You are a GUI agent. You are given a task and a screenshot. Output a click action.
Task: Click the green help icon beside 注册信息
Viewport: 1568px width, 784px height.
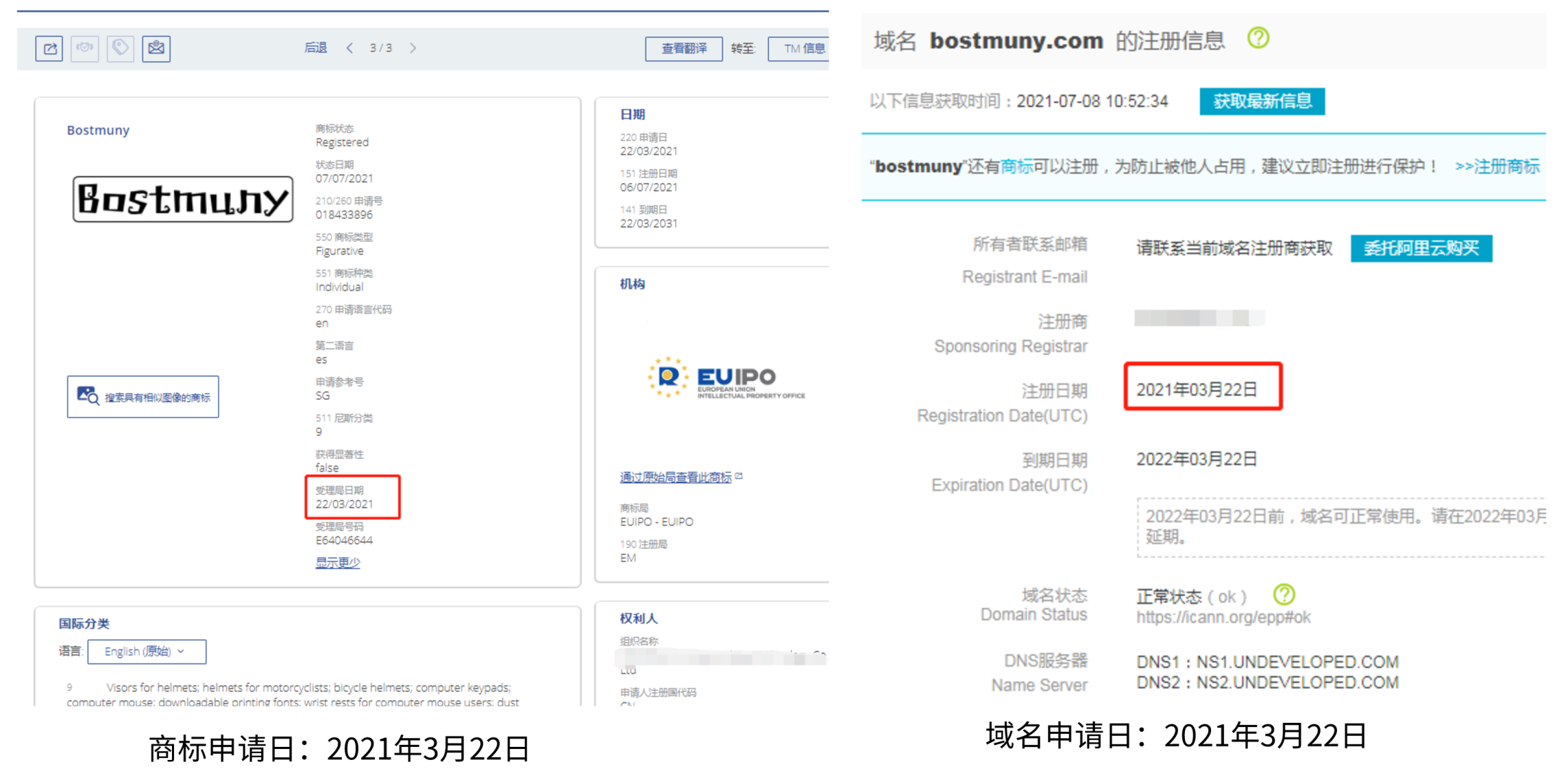[1258, 39]
